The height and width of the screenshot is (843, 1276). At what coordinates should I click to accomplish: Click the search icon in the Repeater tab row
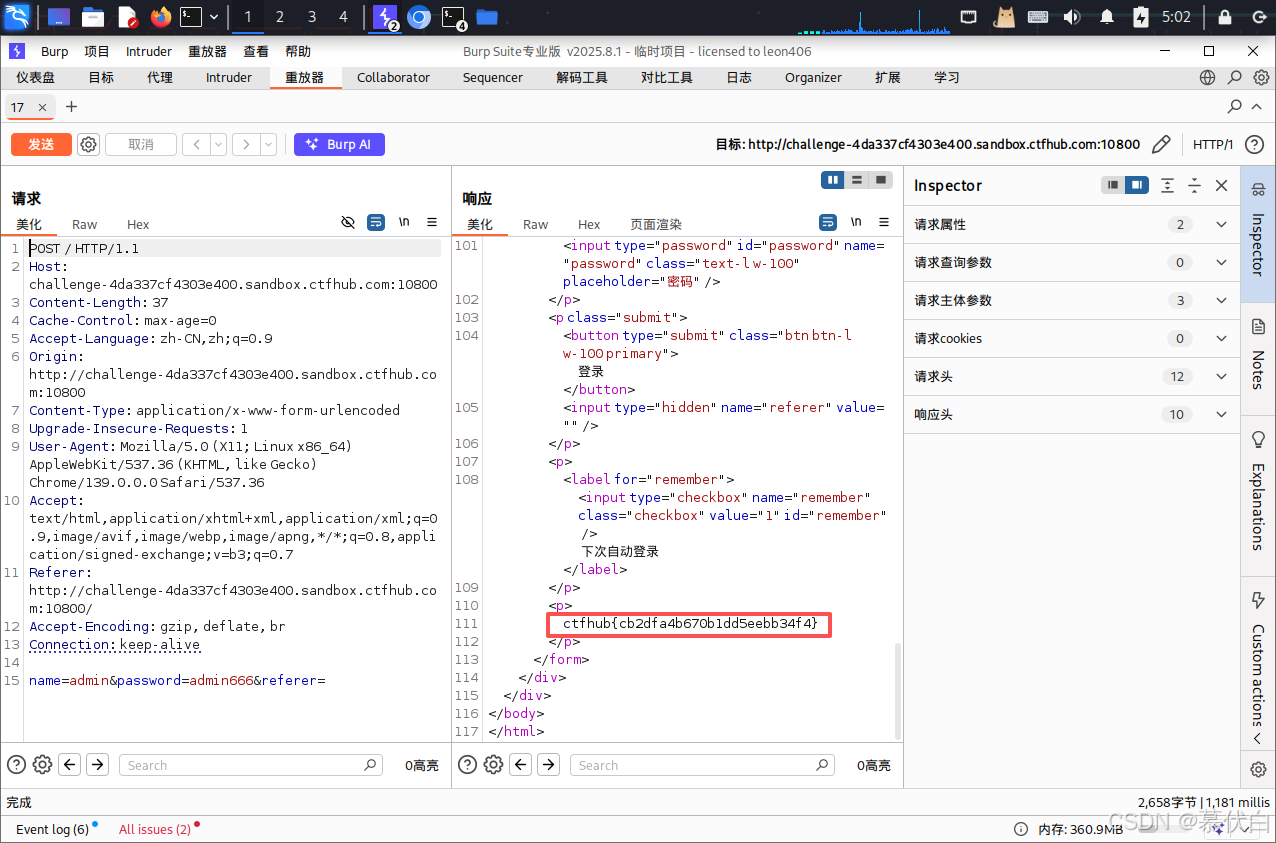coord(1235,106)
